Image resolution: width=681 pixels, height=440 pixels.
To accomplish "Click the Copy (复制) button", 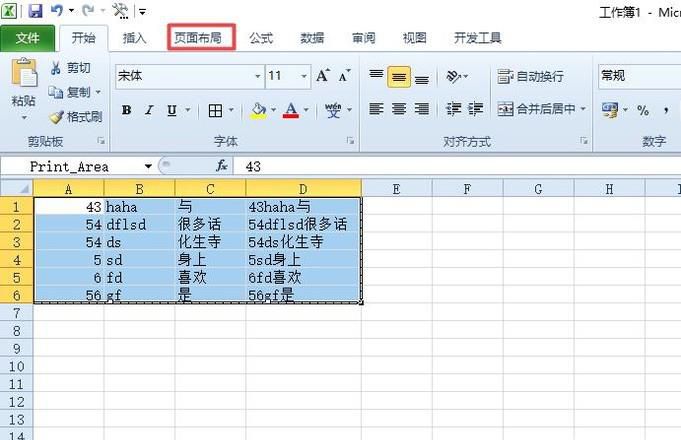I will [69, 92].
